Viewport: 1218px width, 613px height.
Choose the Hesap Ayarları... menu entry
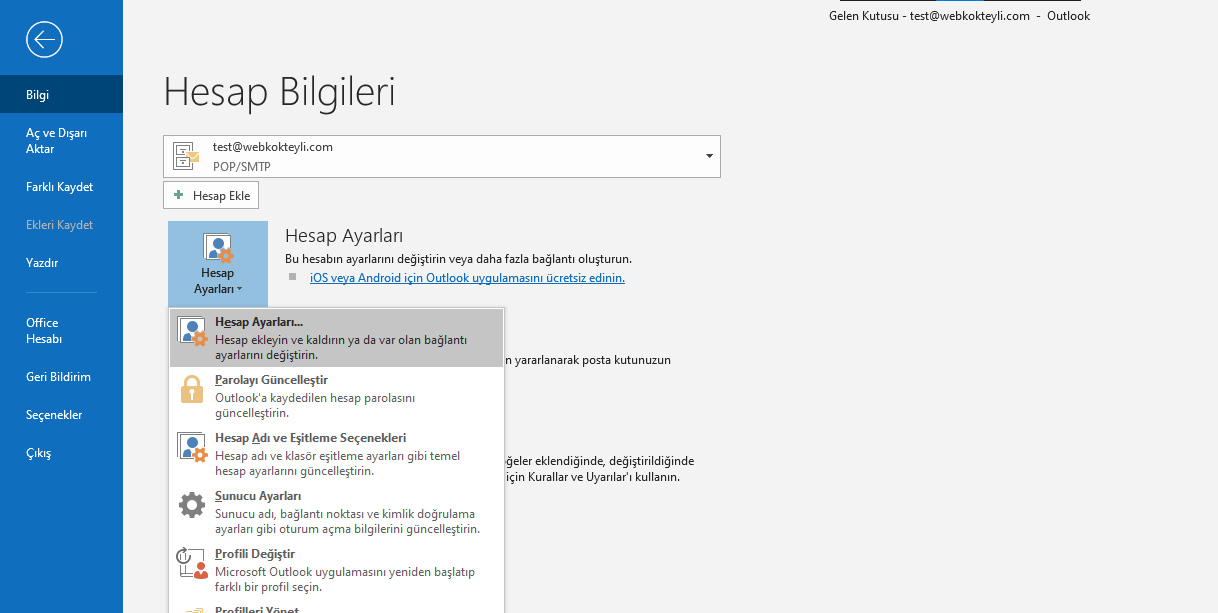[x=337, y=338]
